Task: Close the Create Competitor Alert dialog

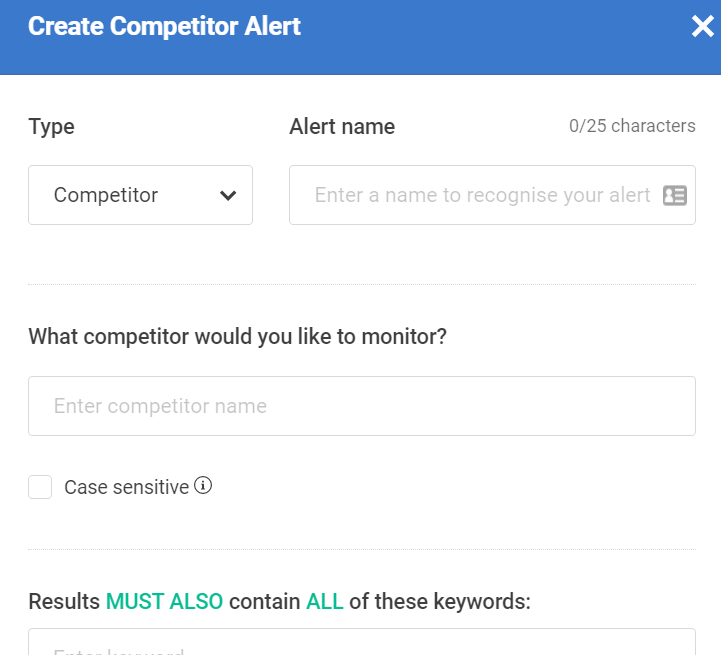Action: click(x=703, y=26)
